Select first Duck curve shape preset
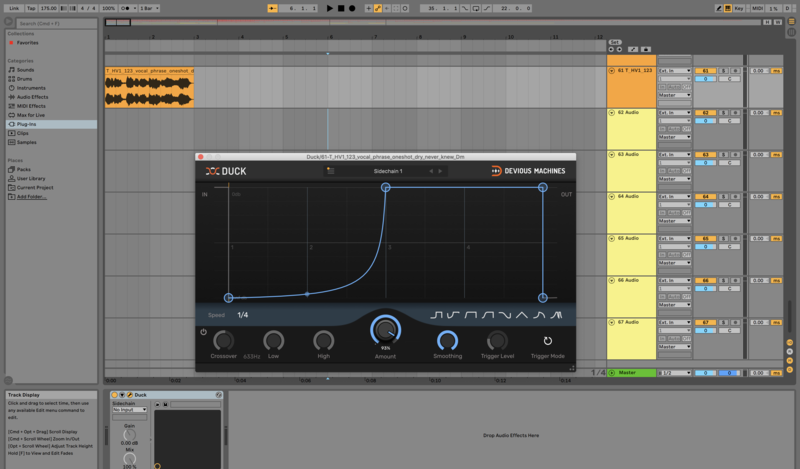 tap(436, 315)
